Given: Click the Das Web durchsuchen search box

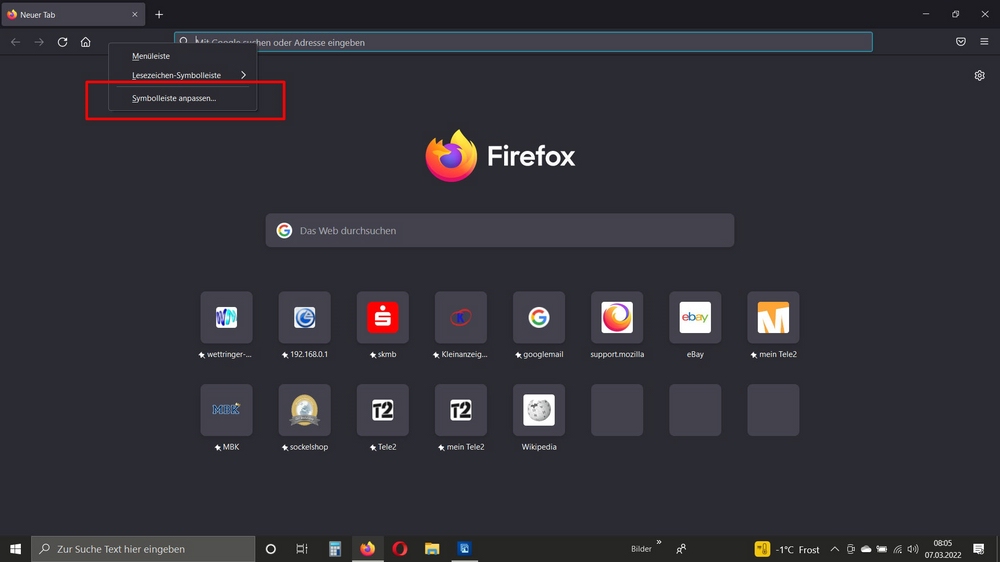Looking at the screenshot, I should pos(499,230).
